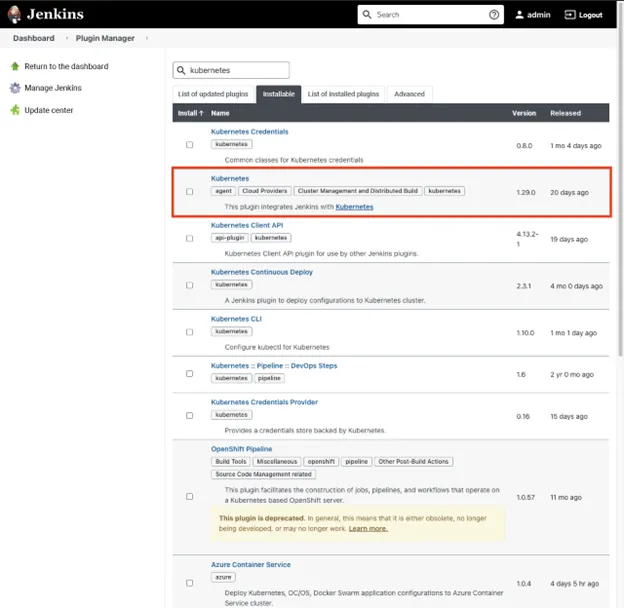Click the 'api-plugin' tag

coord(230,238)
